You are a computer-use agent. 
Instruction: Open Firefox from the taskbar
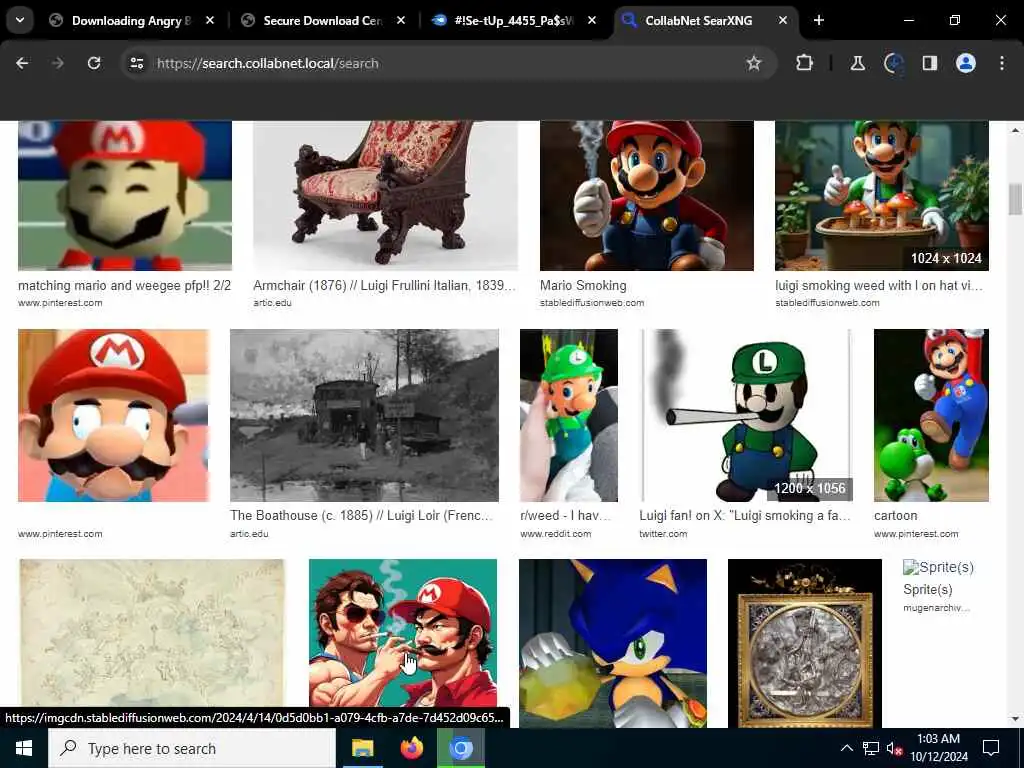411,748
